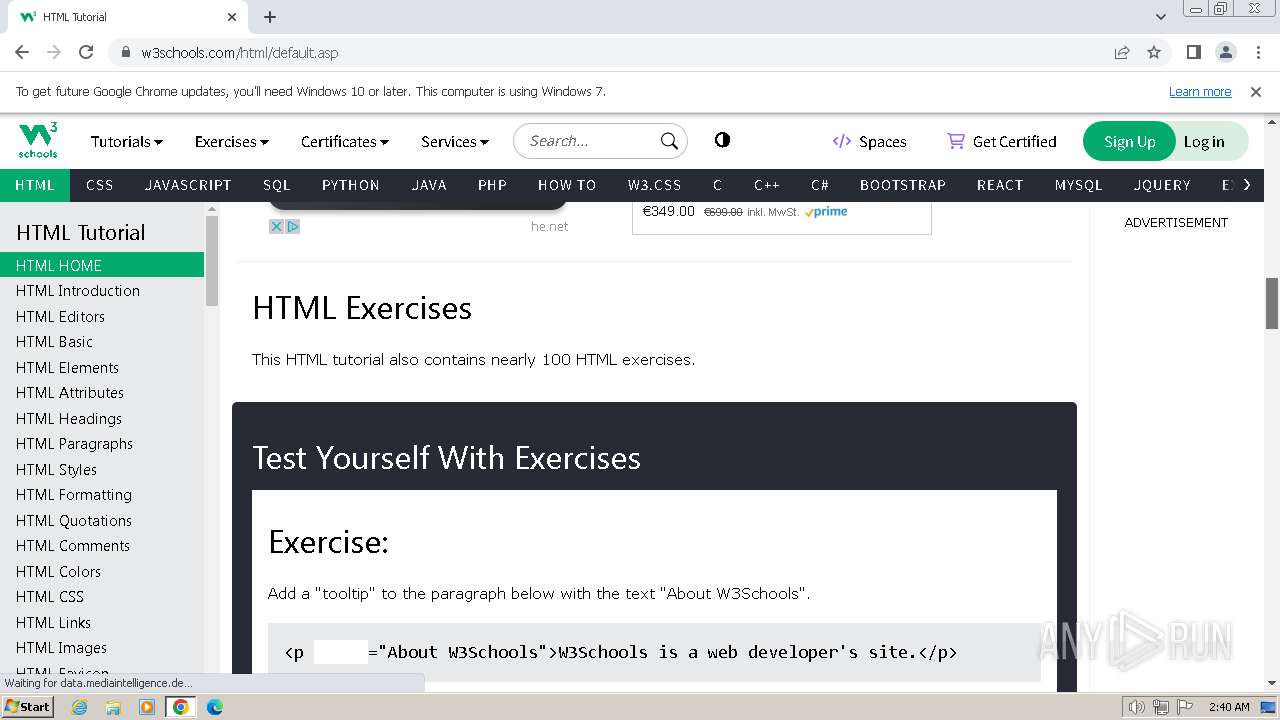This screenshot has height=720, width=1280.
Task: Share this page icon
Action: point(1122,52)
